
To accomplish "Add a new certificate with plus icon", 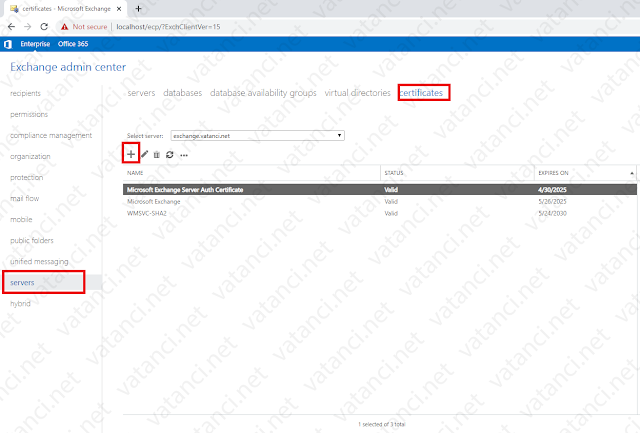I will (x=131, y=154).
